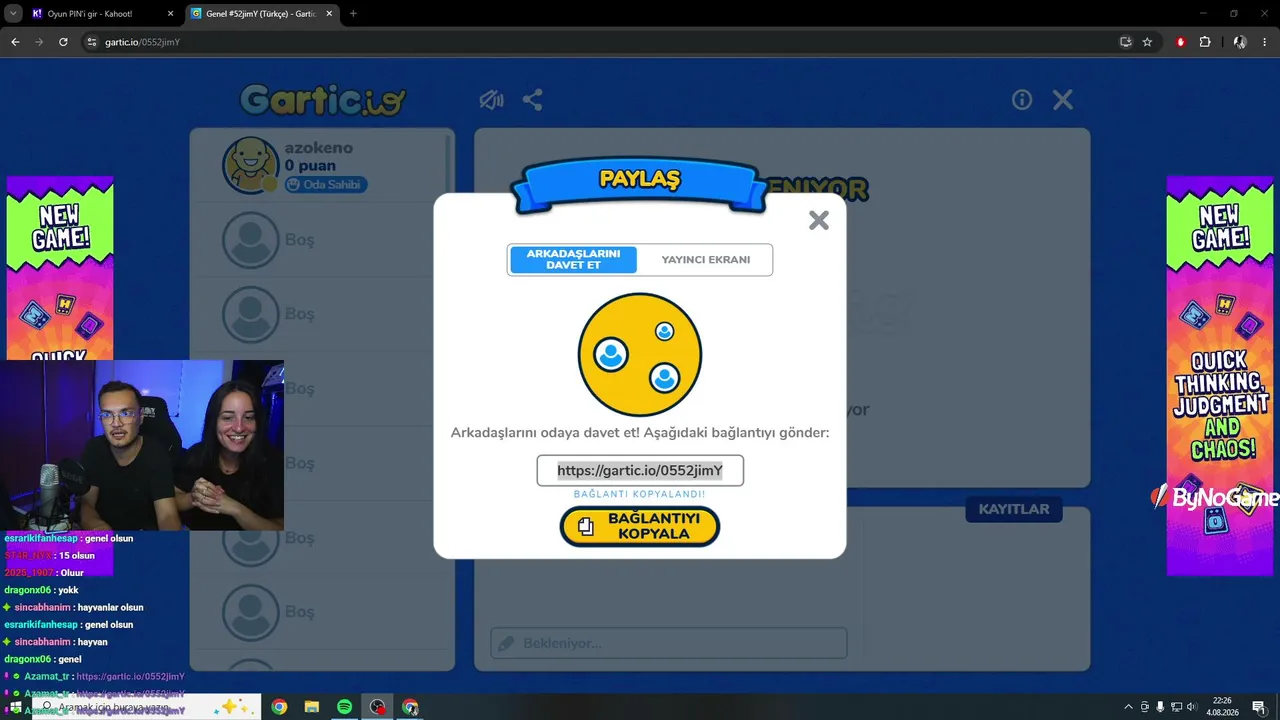Install the site as an app
1280x720 pixels.
point(1126,42)
